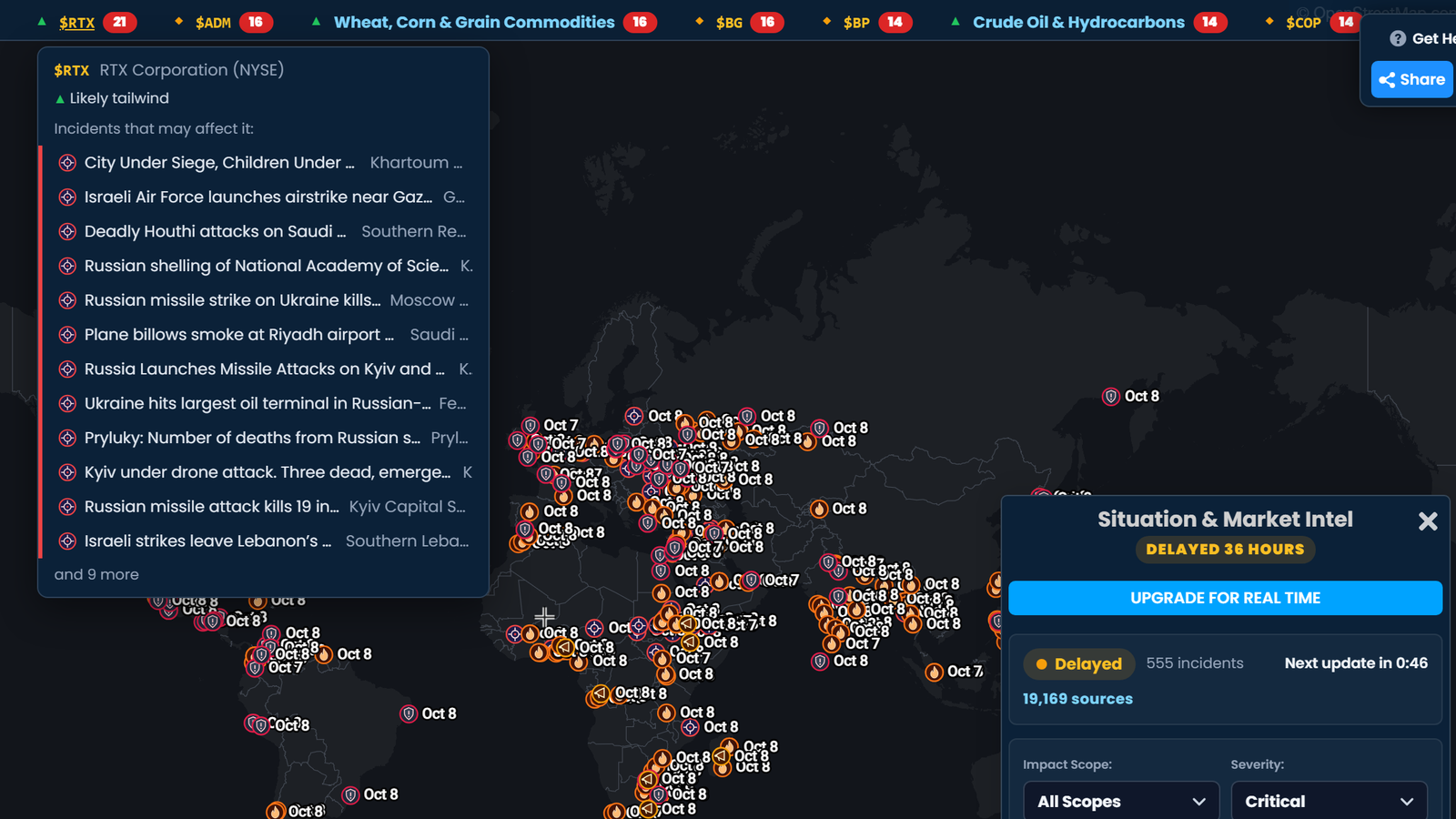
Task: Click target icon beside City Under Siege row
Action: [67, 163]
